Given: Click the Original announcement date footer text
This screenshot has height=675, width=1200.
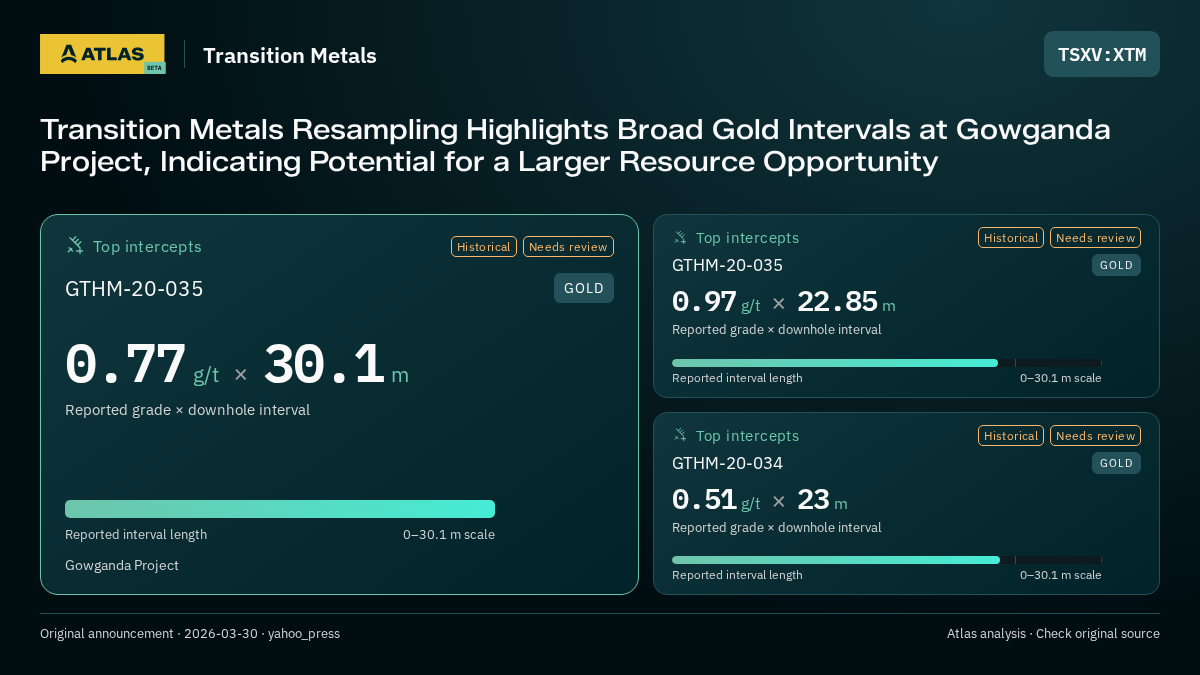Looking at the screenshot, I should pos(190,634).
